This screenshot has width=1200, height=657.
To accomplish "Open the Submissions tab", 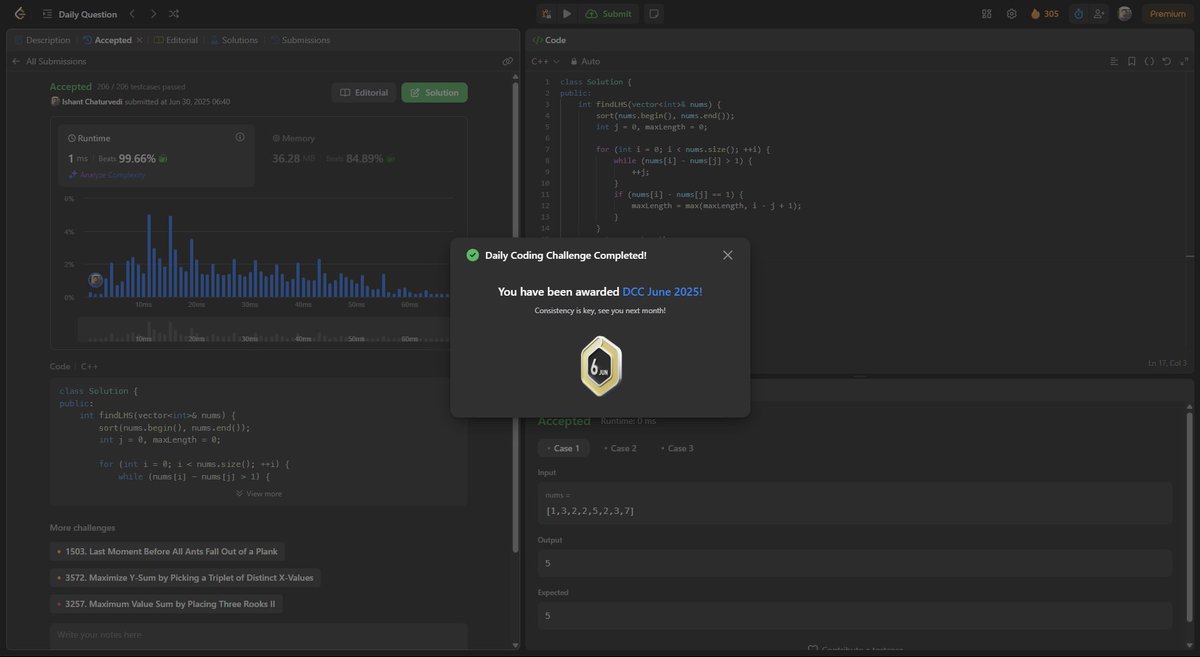I will coord(299,40).
